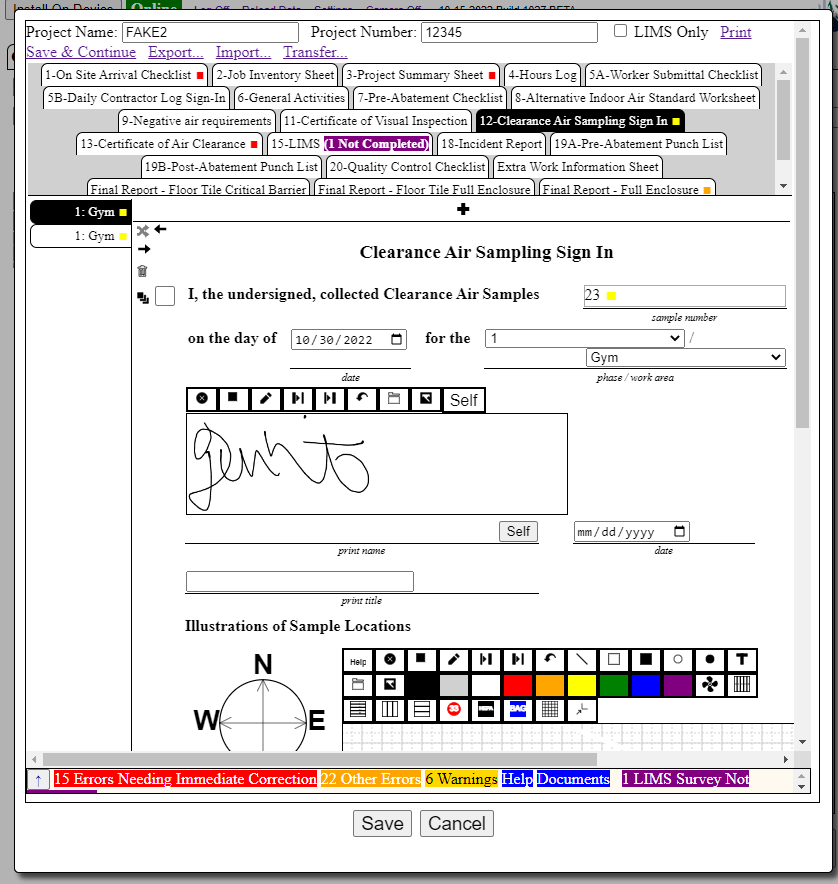Pick the red color swatch

(x=517, y=685)
